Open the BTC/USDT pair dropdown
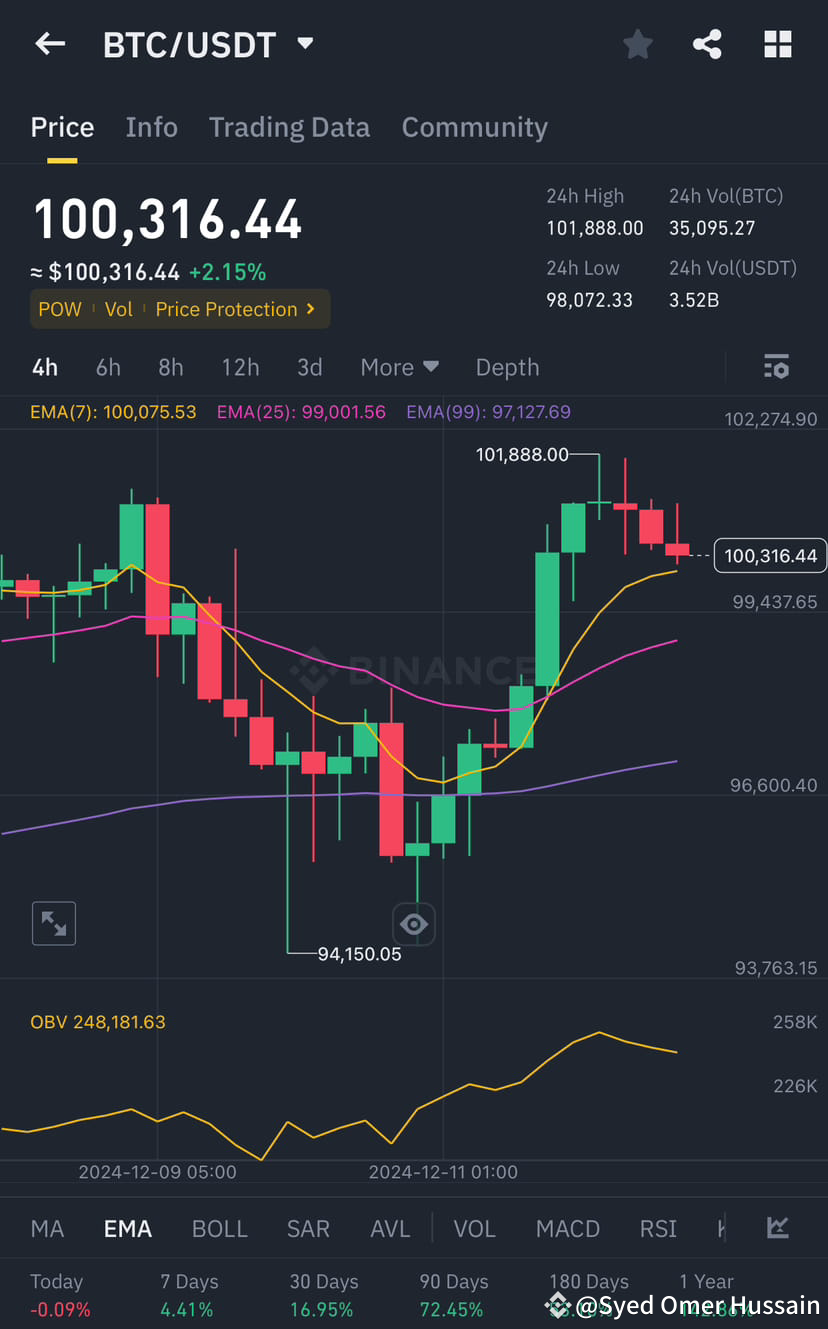 (x=306, y=43)
